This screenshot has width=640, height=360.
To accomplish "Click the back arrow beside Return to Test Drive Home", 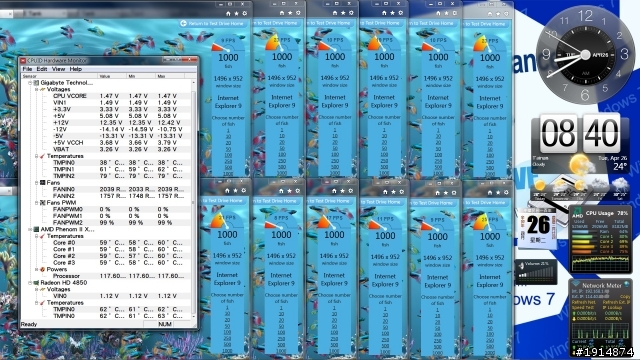I will [x=183, y=23].
